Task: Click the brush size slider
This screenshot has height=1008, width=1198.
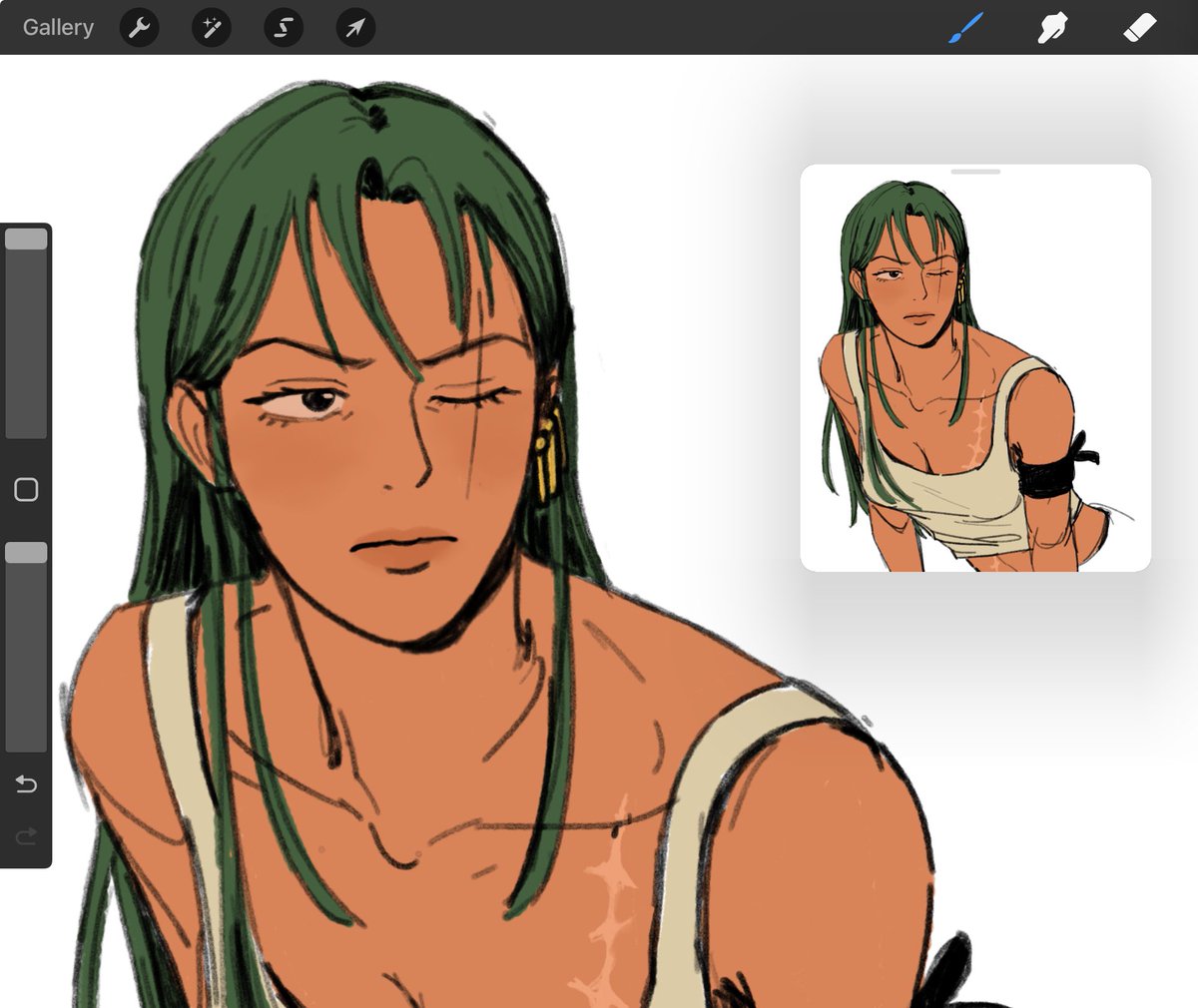Action: coord(26,333)
